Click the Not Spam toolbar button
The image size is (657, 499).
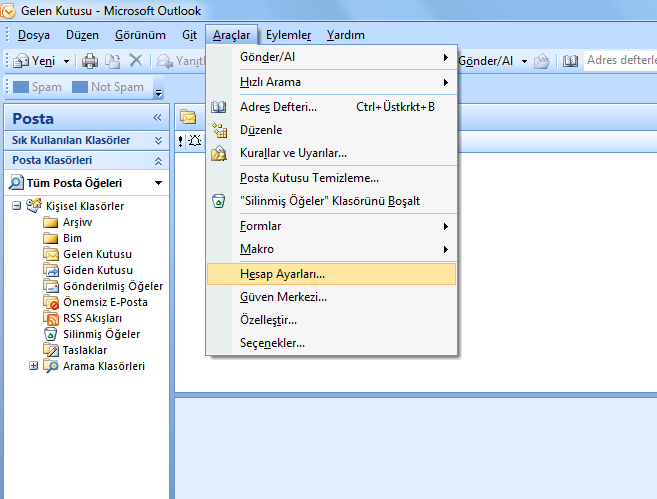(108, 87)
